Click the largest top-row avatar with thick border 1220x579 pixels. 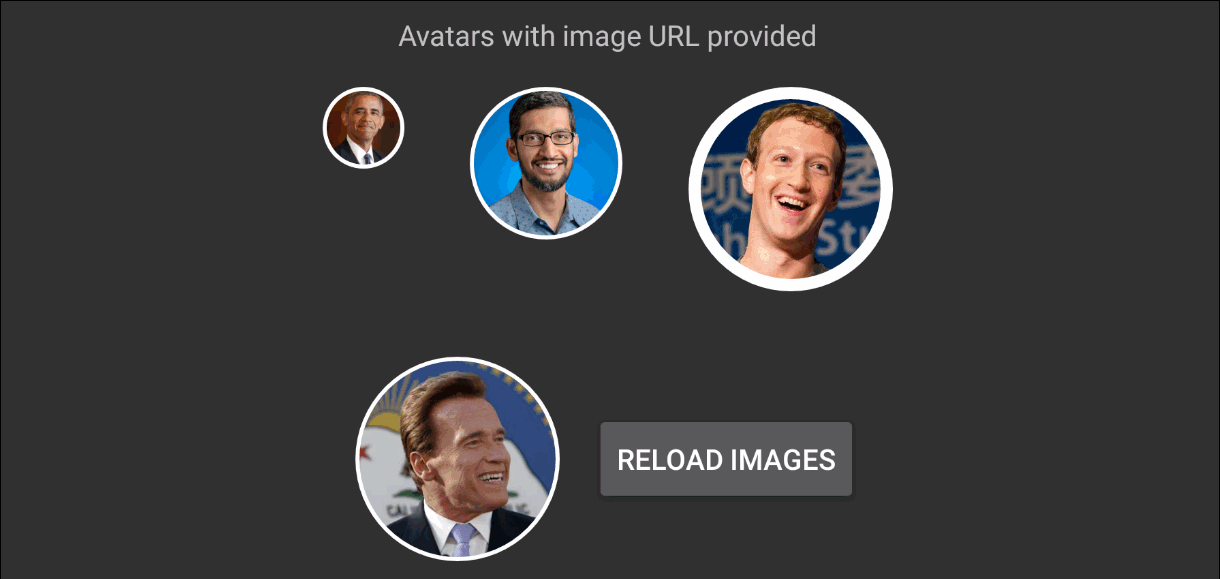pos(790,189)
